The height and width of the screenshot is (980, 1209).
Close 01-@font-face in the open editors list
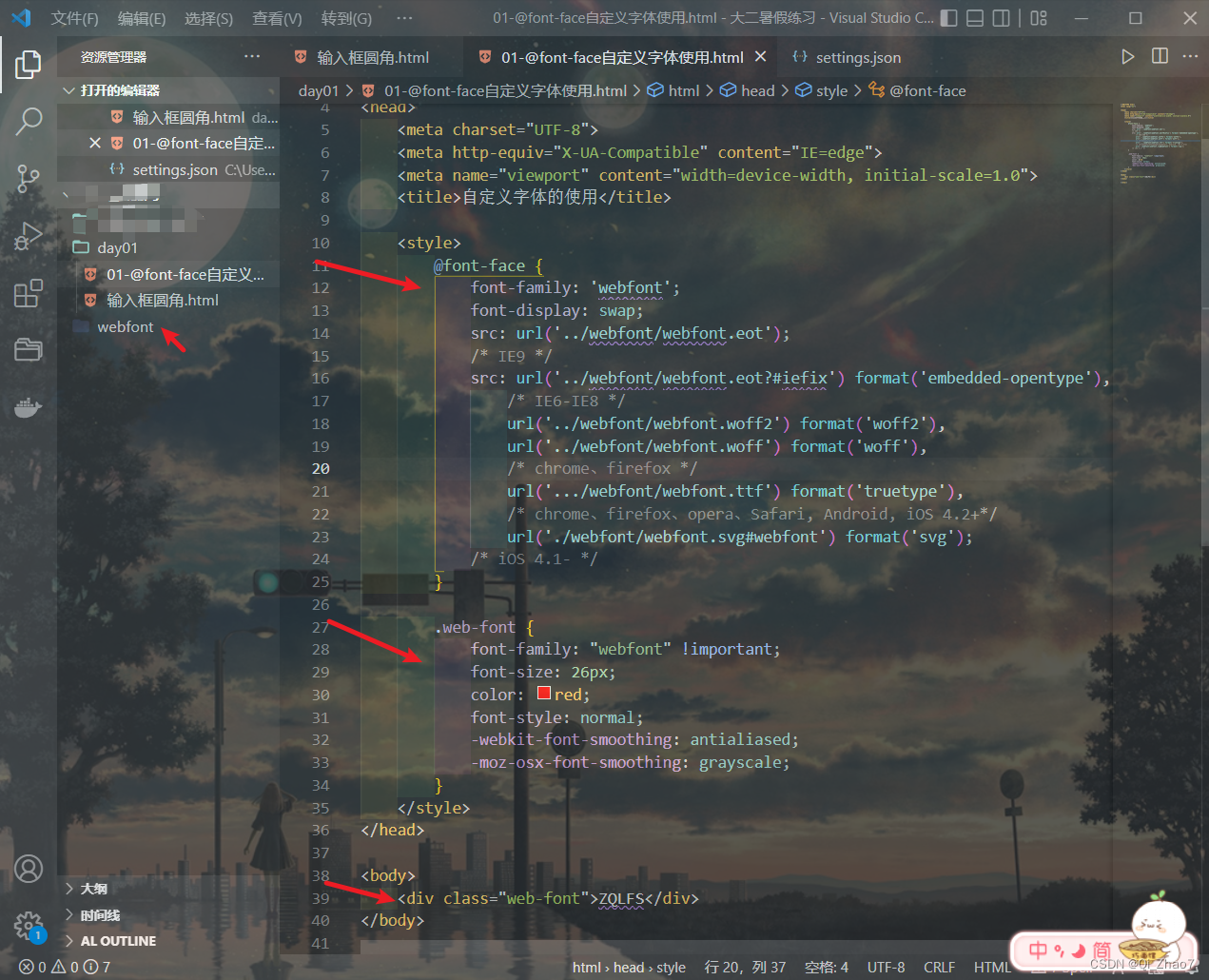coord(94,143)
